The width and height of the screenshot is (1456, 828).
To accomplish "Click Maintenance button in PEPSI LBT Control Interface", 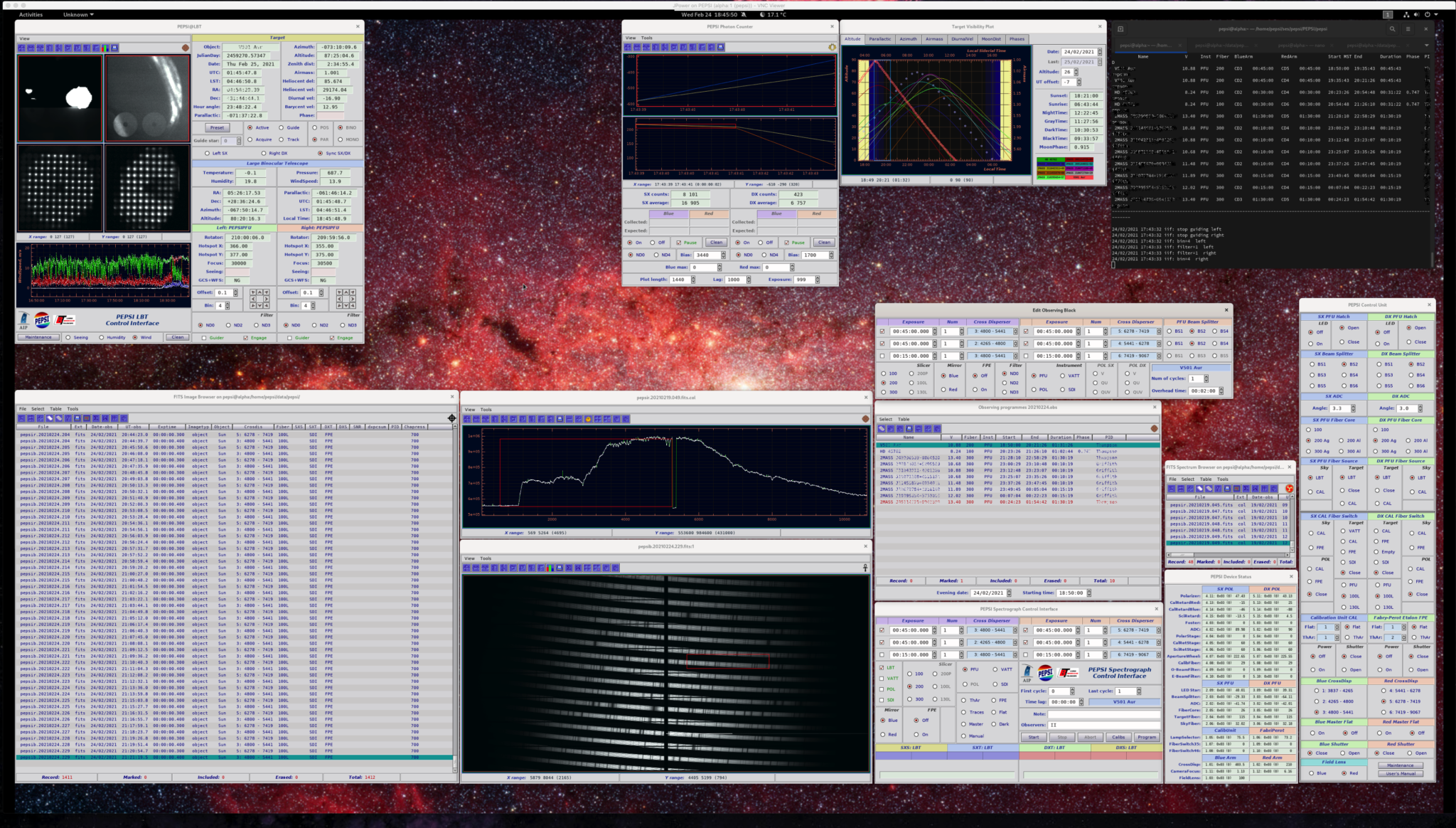I will pyautogui.click(x=38, y=337).
